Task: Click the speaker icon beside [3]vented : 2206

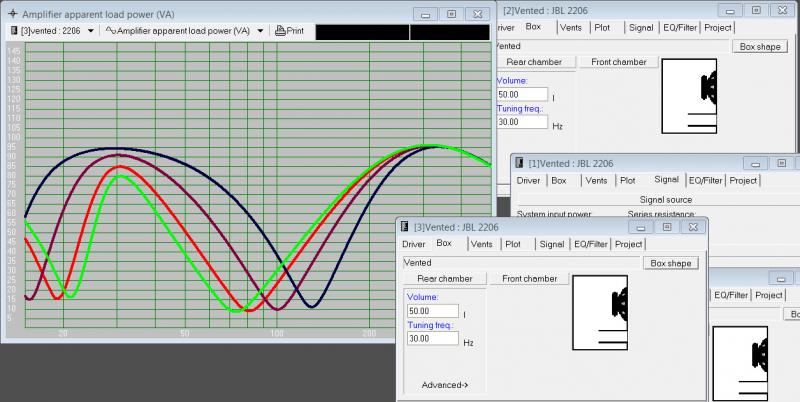Action: pyautogui.click(x=13, y=31)
